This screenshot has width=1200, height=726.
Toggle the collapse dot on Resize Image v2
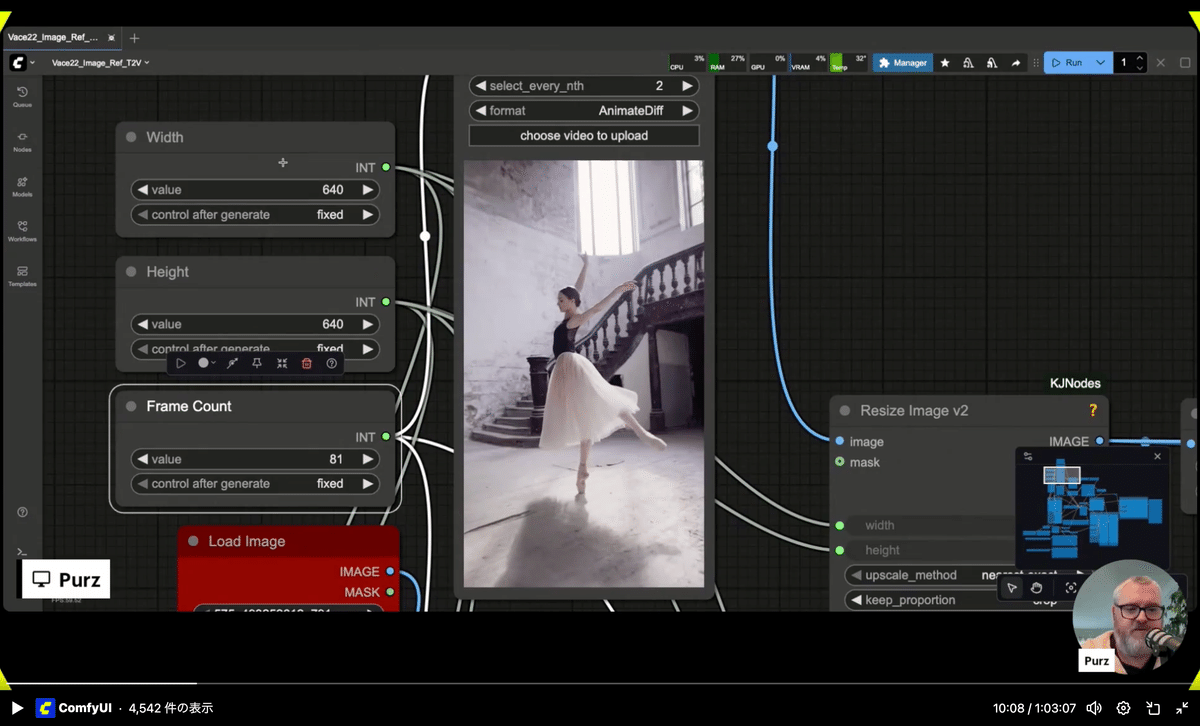pos(845,411)
